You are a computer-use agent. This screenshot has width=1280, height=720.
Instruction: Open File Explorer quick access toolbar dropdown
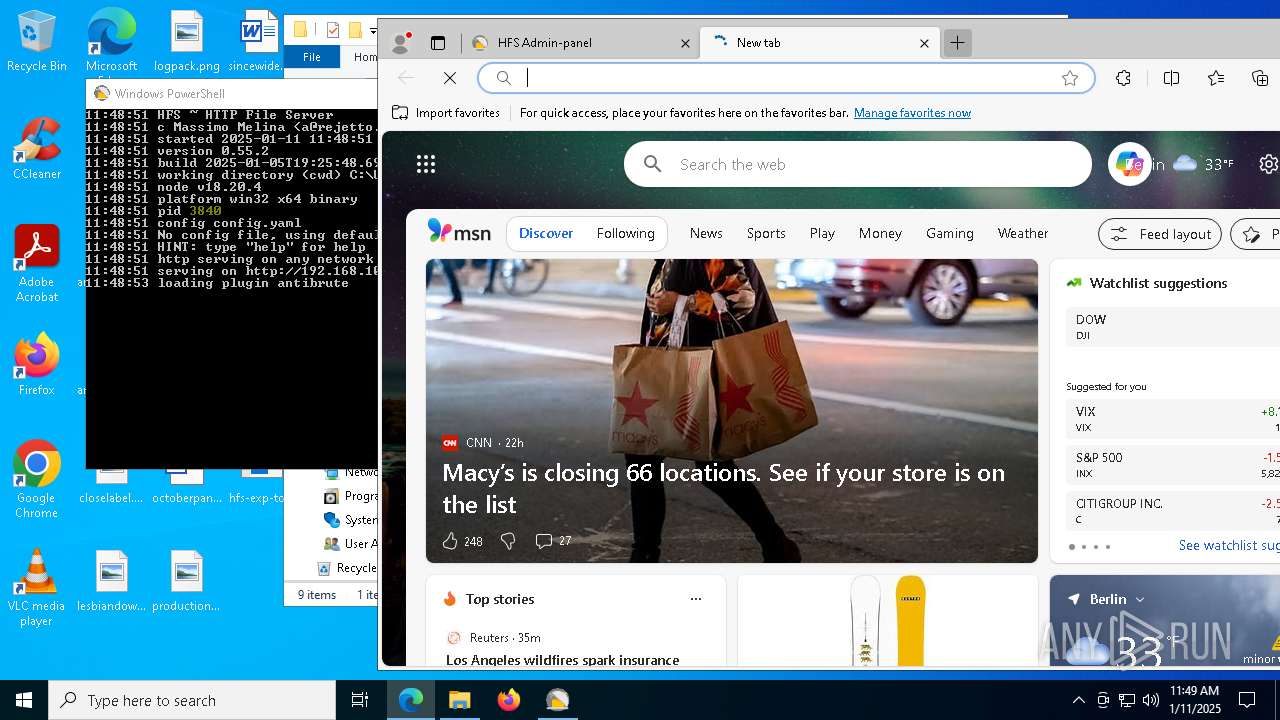(373, 30)
